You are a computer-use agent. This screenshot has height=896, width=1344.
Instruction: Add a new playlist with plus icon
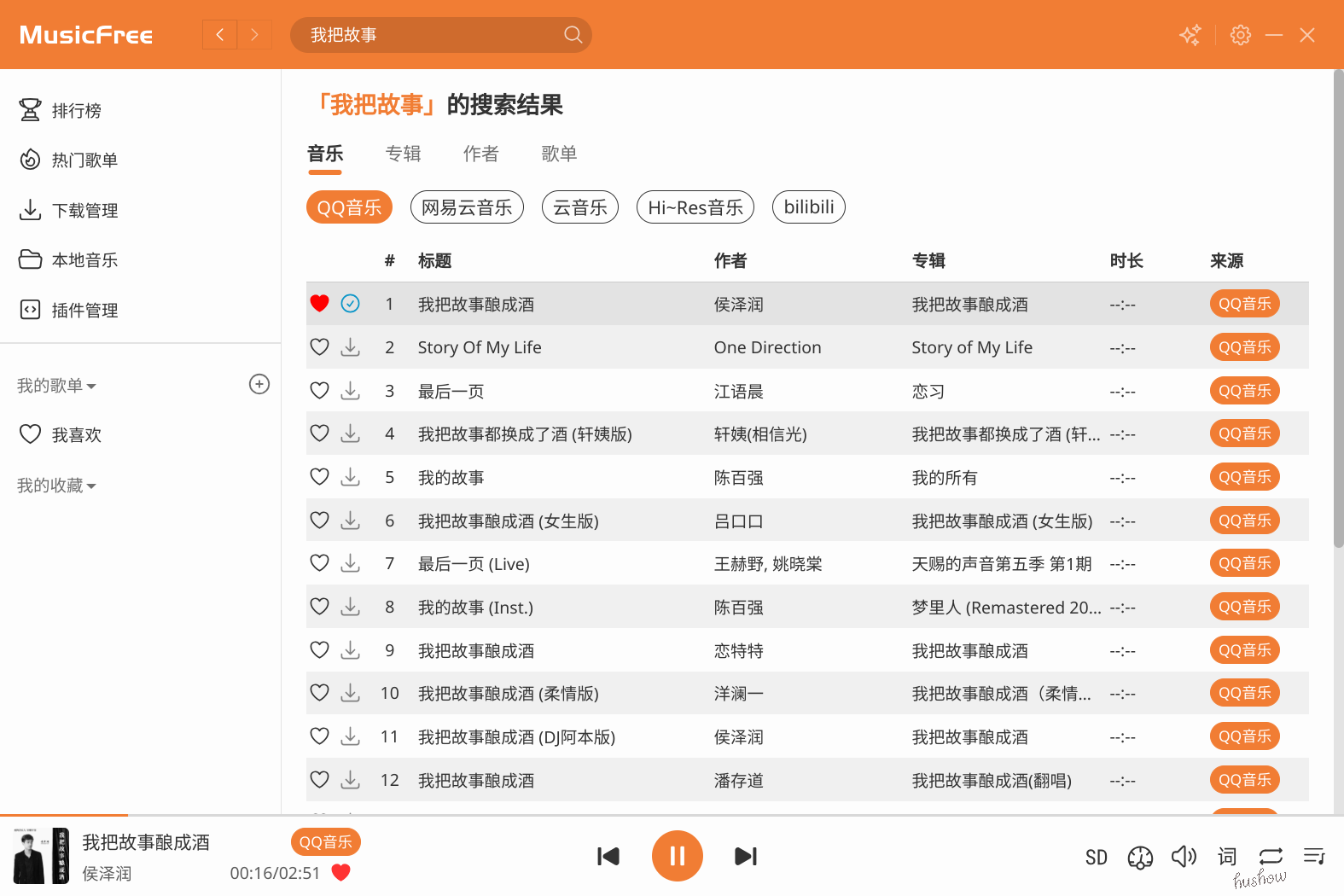point(259,384)
